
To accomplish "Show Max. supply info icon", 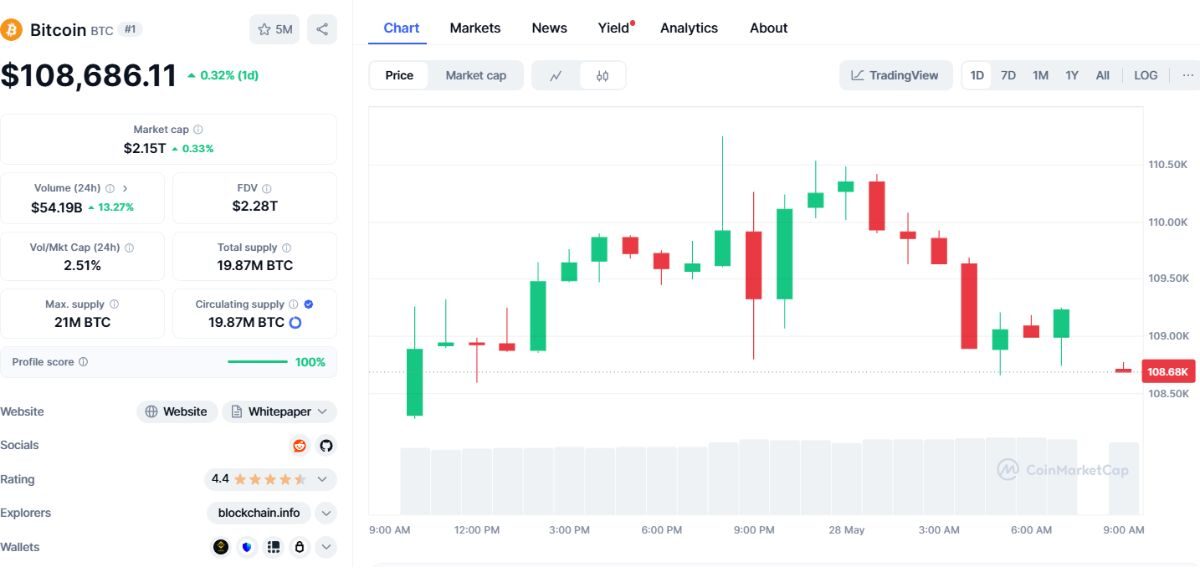I will tap(114, 304).
